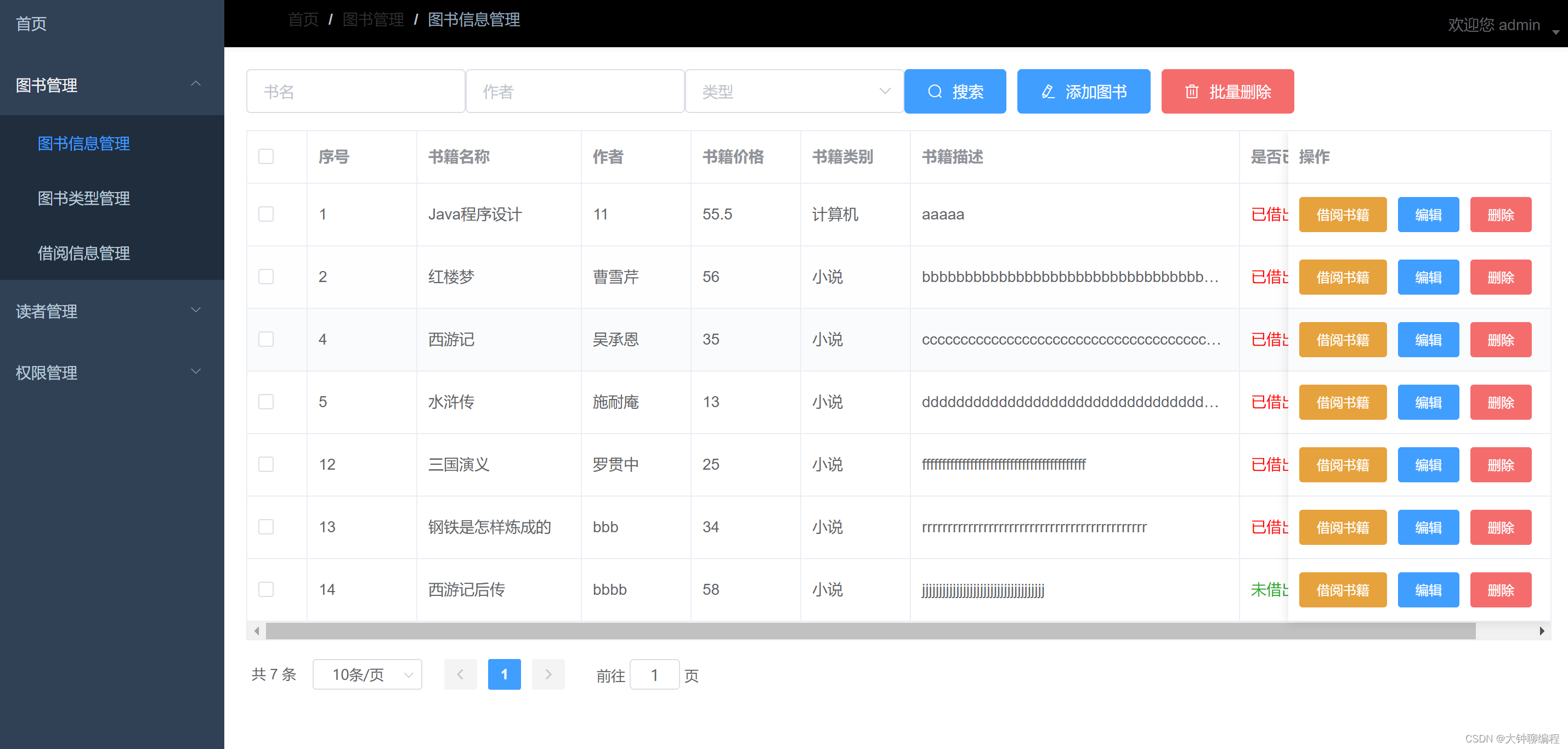Click the magnifier search button
This screenshot has width=1568, height=749.
tap(954, 91)
